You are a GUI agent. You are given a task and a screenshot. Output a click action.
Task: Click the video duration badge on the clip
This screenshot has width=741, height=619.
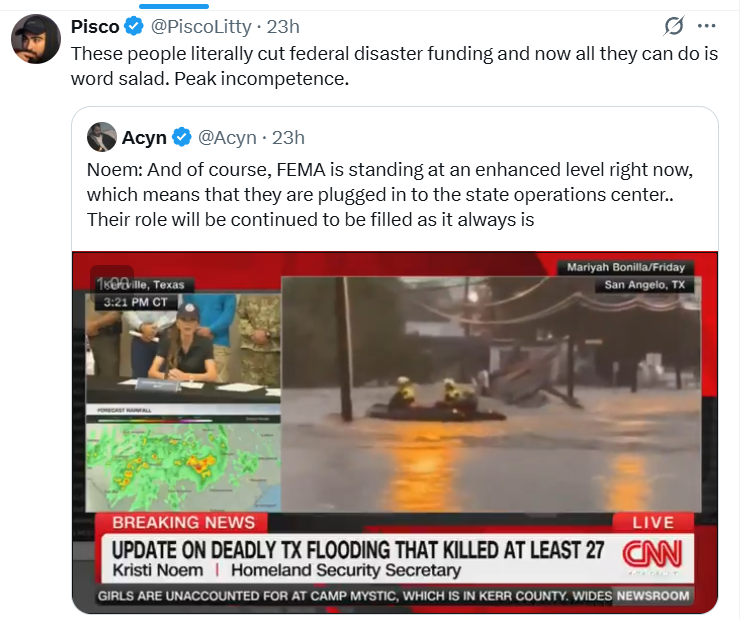[x=112, y=284]
